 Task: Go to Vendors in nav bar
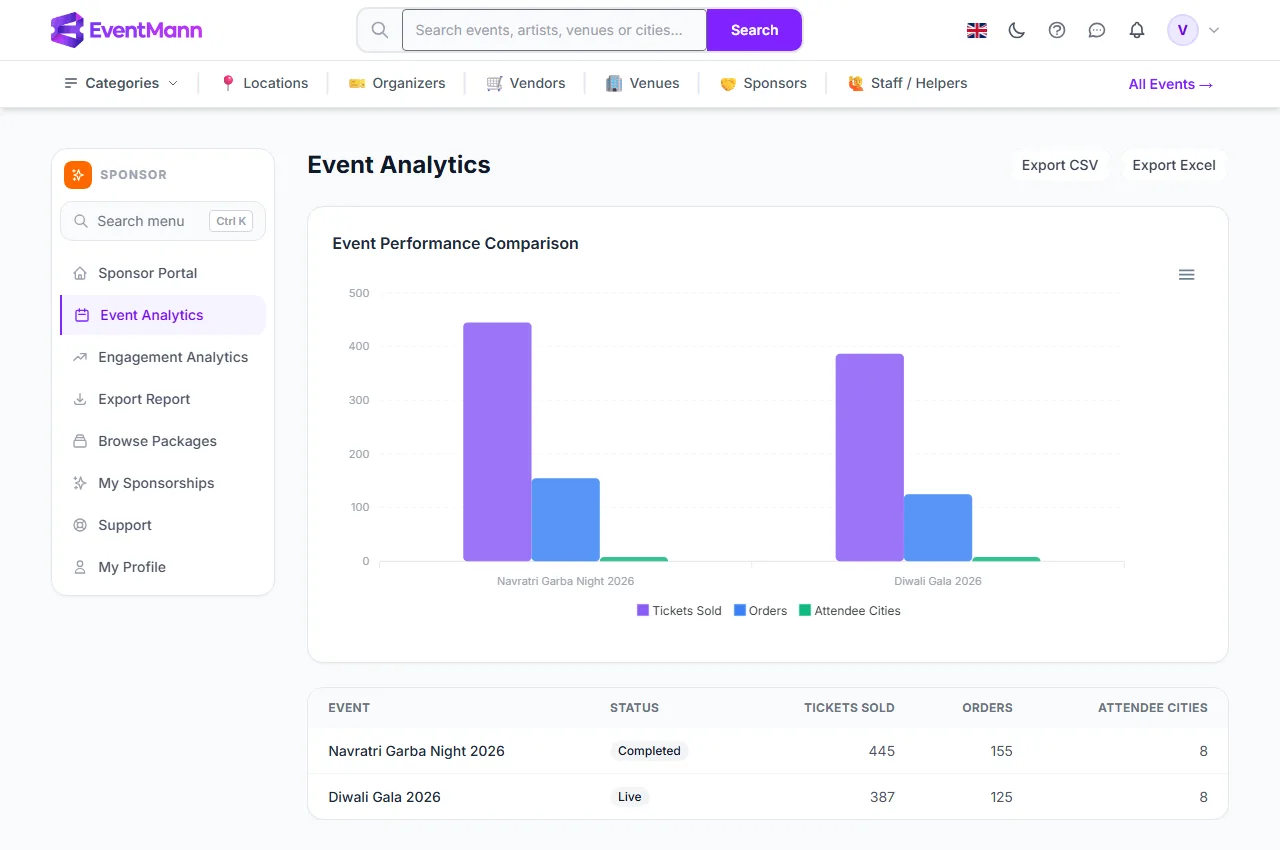tap(526, 83)
